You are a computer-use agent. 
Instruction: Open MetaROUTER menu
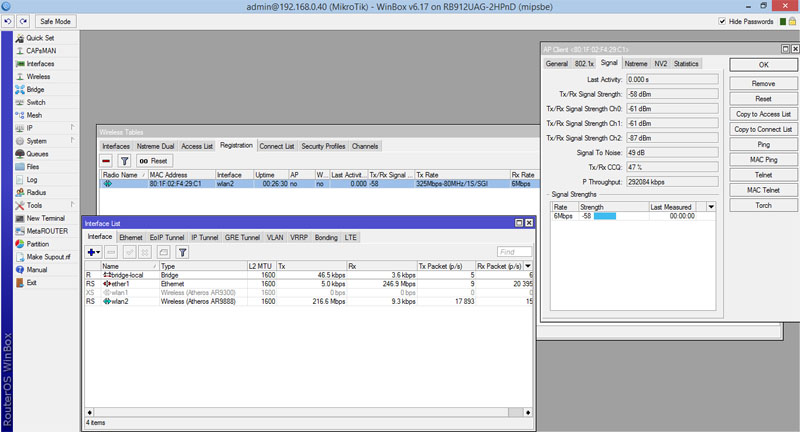[x=47, y=231]
